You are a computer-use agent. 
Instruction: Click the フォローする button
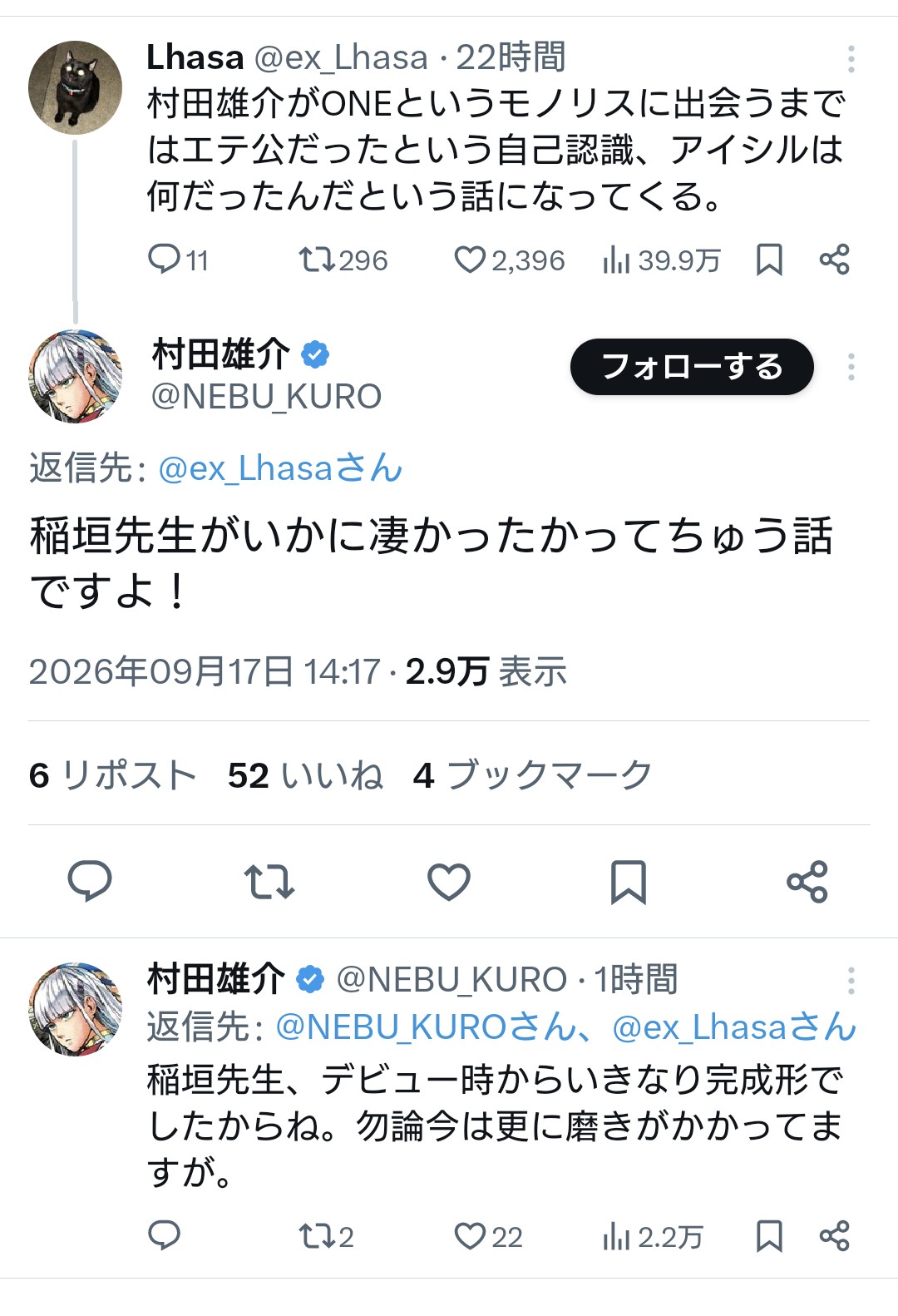tap(692, 367)
